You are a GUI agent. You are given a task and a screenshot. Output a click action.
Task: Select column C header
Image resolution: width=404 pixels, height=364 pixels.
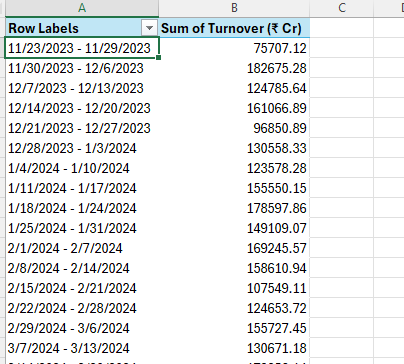click(342, 8)
